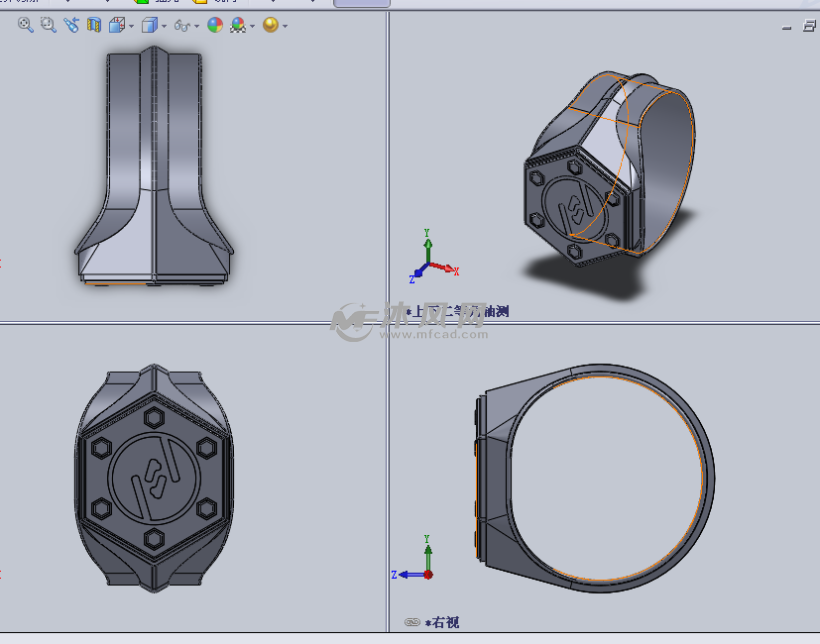Click the Display Style box icon
Image resolution: width=820 pixels, height=644 pixels.
148,25
